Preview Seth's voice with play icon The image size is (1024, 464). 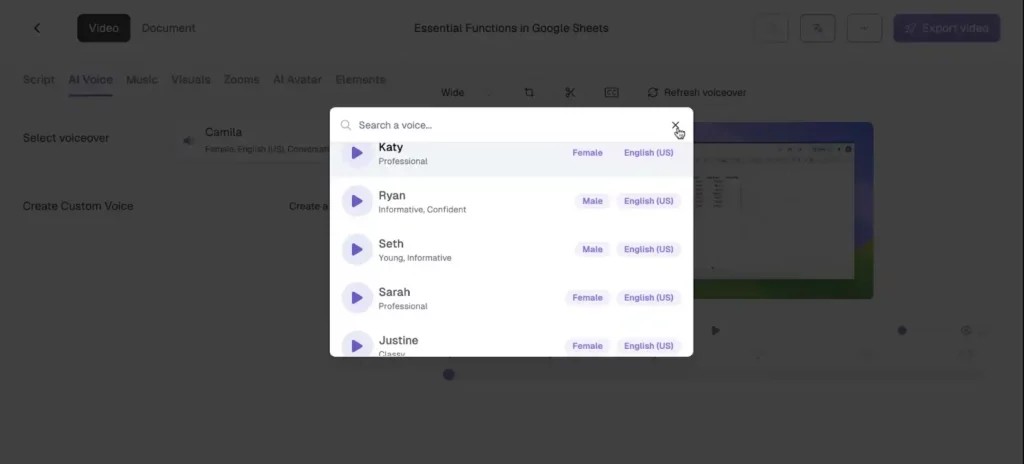tap(357, 249)
